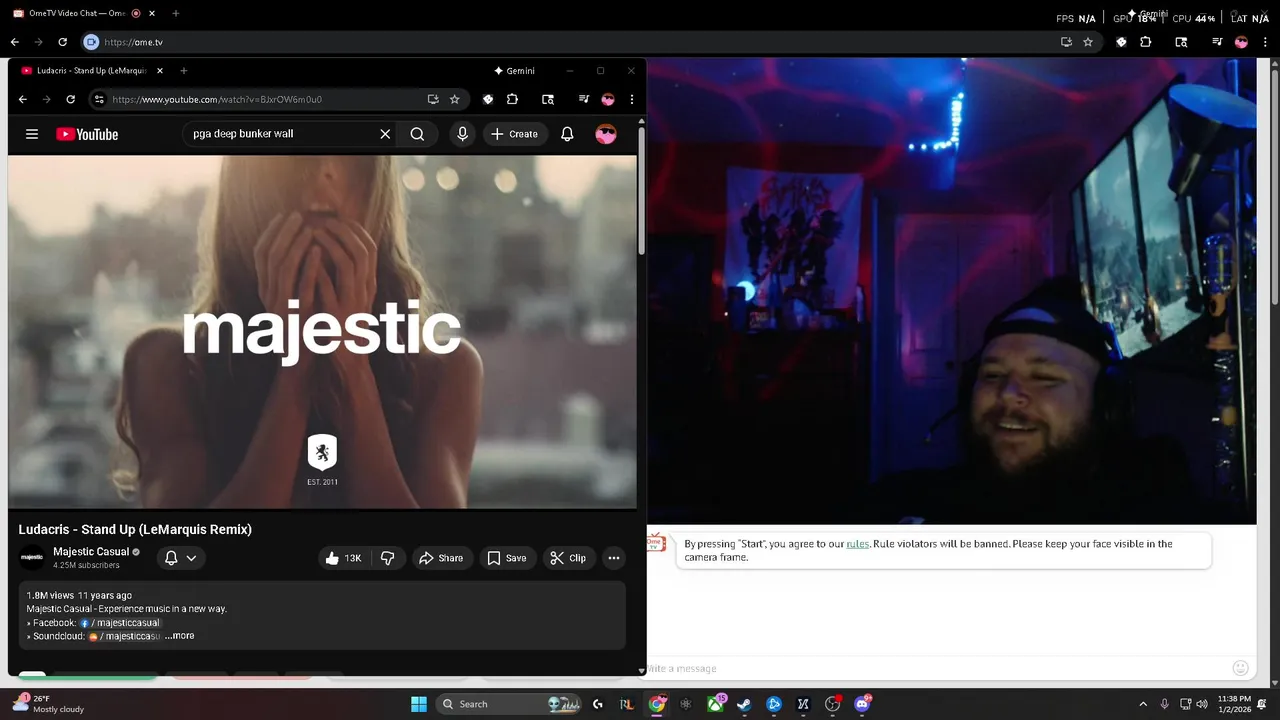Open YouTube notifications bell in header

567,134
